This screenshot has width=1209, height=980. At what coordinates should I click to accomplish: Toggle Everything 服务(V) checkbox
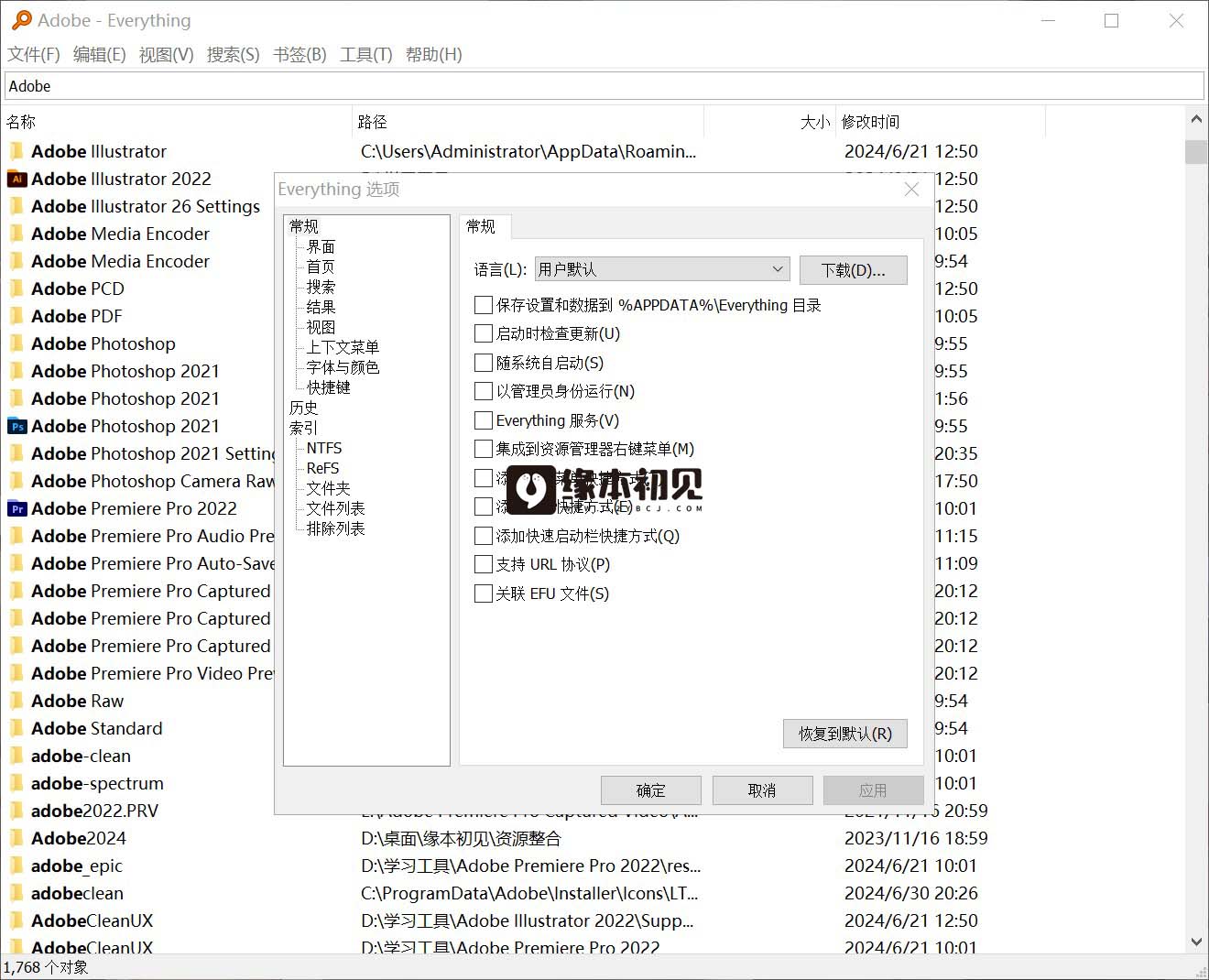point(484,420)
